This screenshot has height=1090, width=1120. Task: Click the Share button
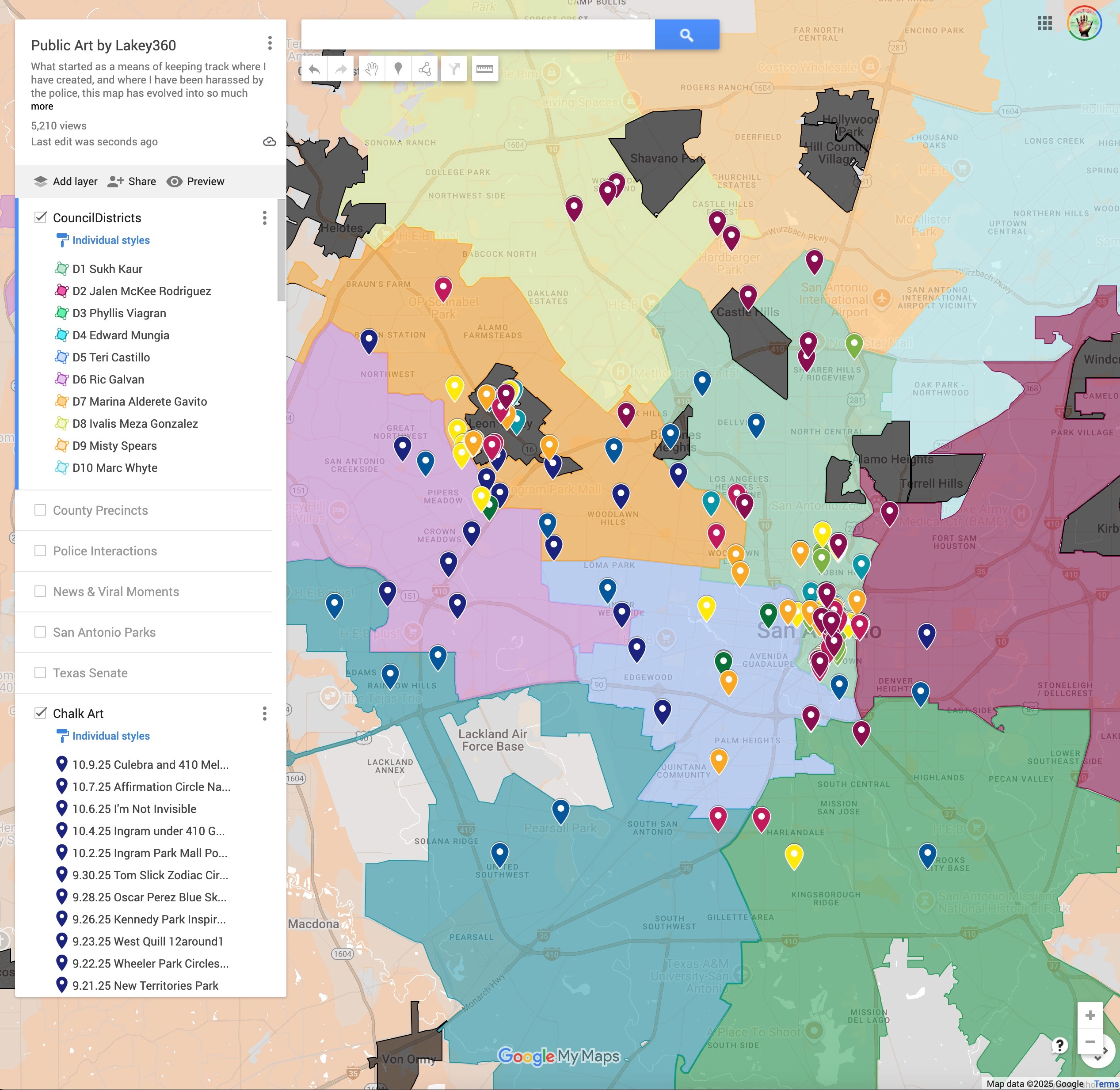(x=132, y=182)
